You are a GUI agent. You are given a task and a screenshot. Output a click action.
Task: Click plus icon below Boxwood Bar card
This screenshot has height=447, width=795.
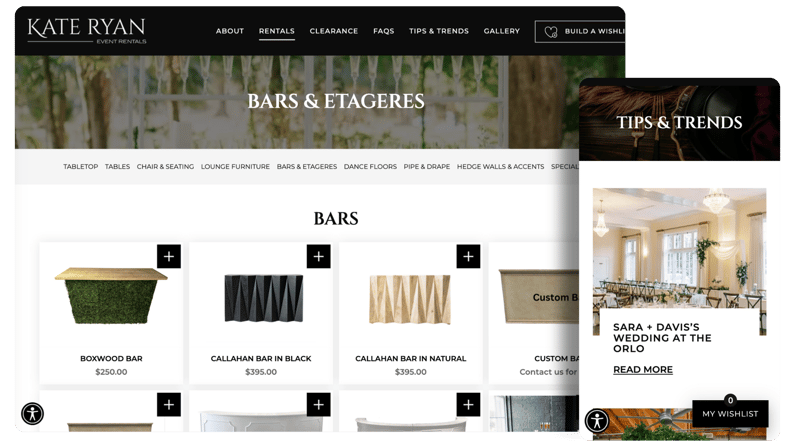point(169,404)
